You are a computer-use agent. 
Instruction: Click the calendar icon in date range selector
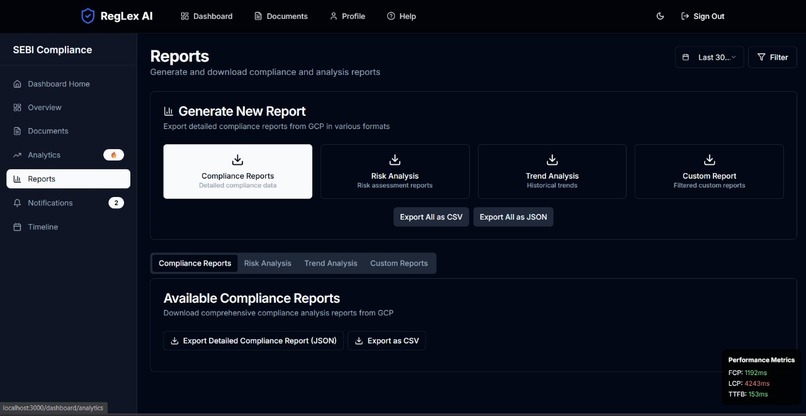(686, 57)
